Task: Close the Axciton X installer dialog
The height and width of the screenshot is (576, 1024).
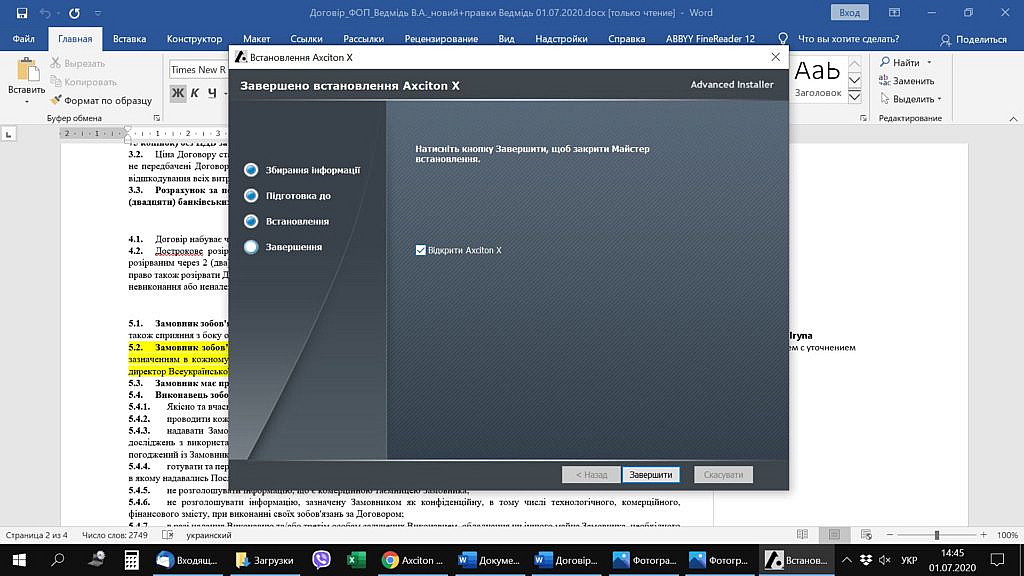Action: pos(775,57)
